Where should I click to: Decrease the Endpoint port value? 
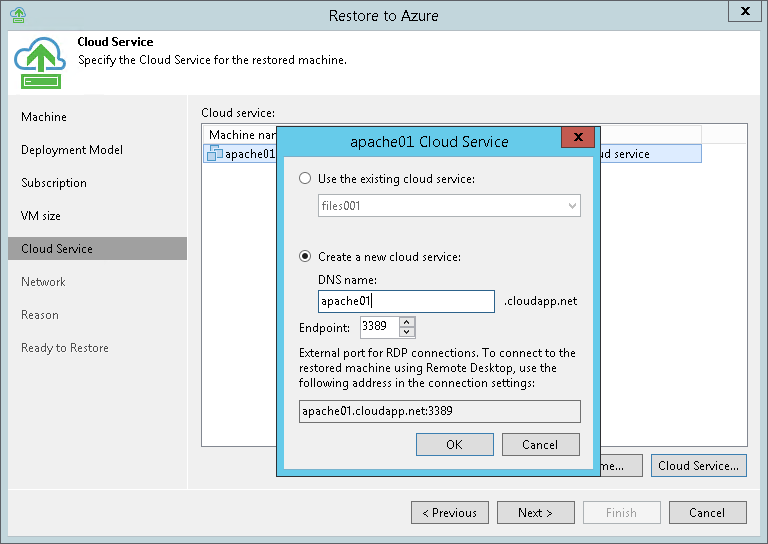407,333
